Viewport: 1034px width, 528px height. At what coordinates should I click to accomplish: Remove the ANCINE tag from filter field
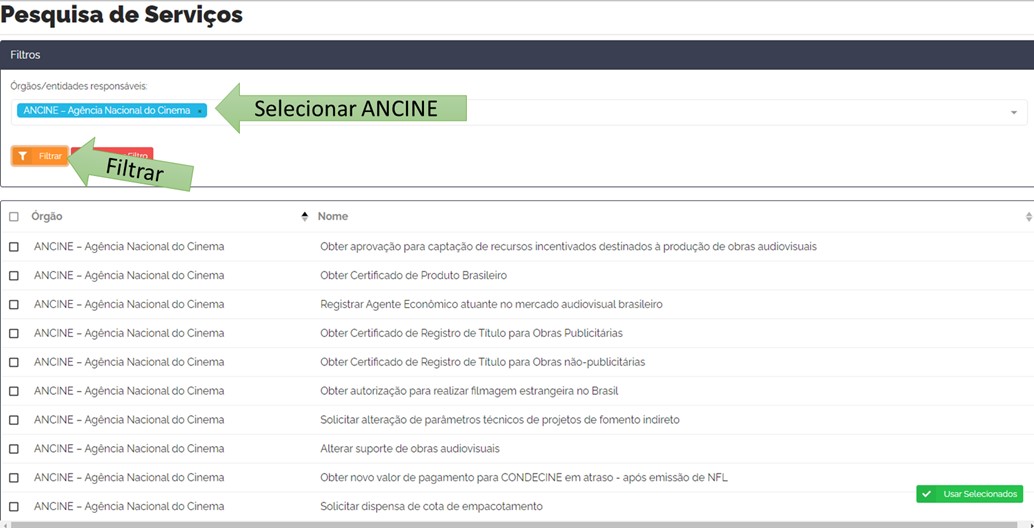pos(199,111)
